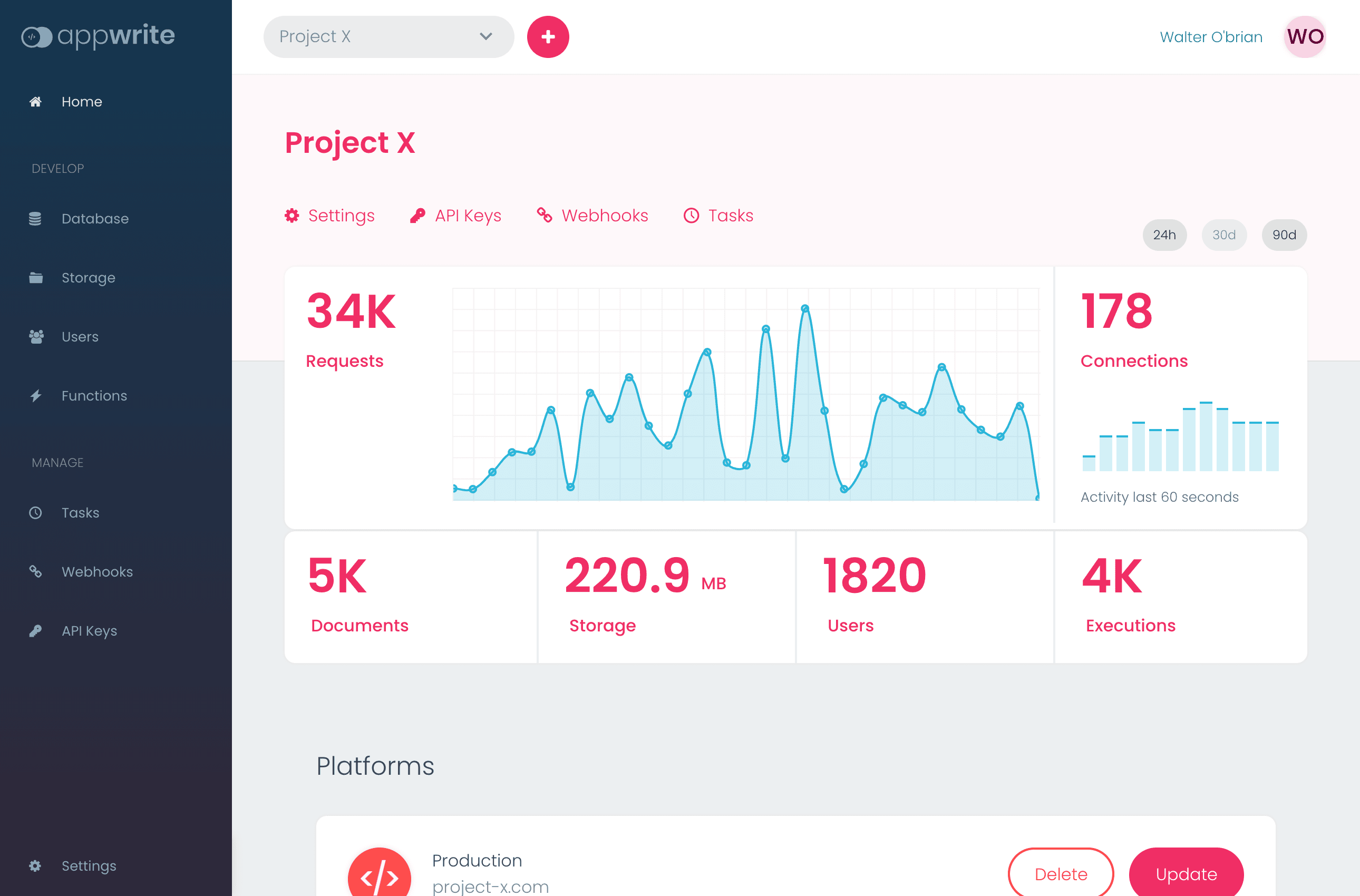This screenshot has height=896, width=1360.
Task: Go to the project's API Keys tab
Action: pos(456,216)
